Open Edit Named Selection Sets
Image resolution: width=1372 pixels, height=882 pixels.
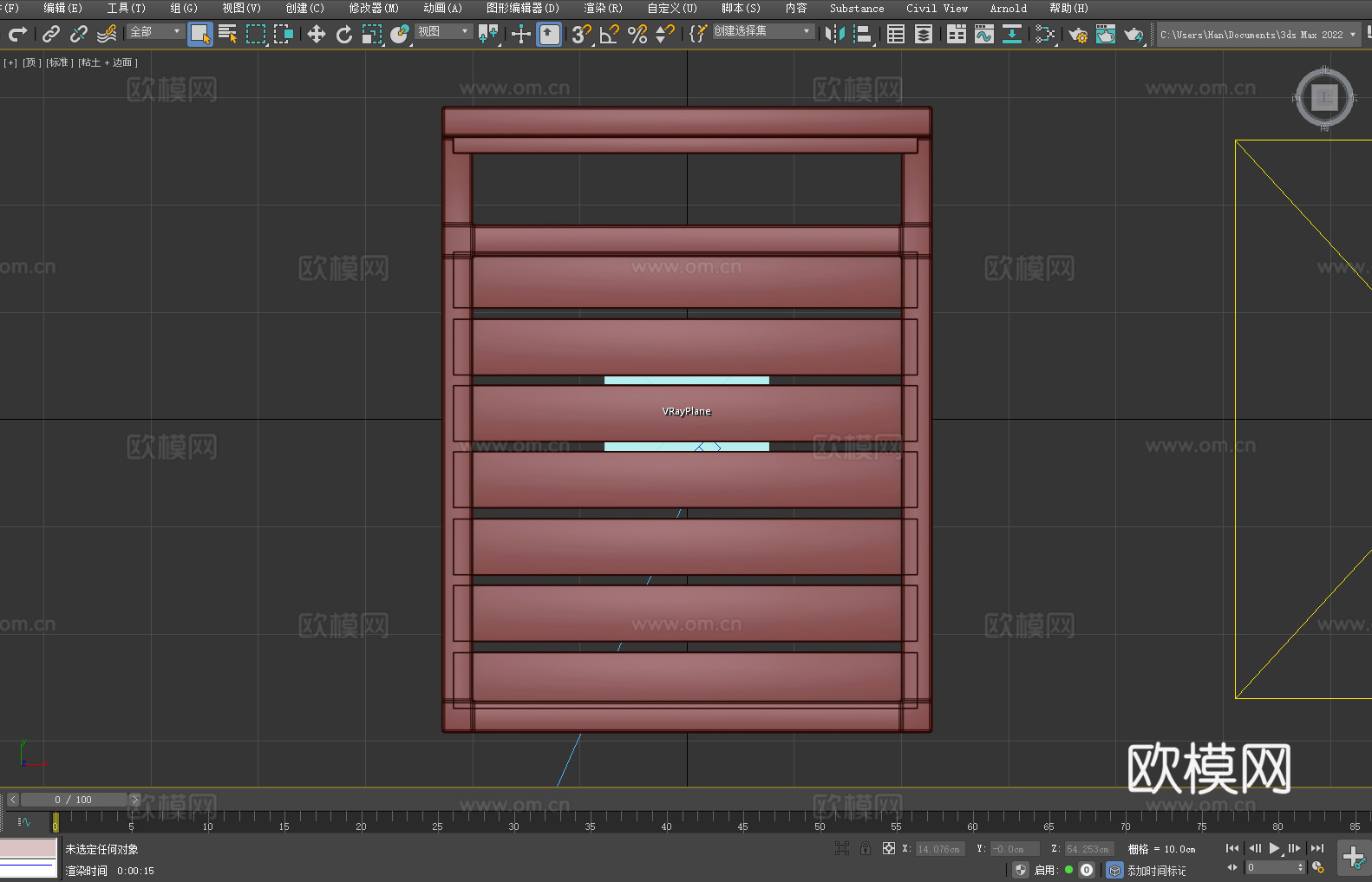[698, 34]
